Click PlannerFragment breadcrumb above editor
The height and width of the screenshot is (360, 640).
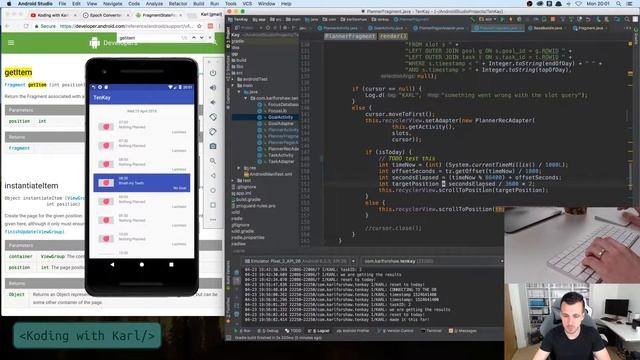(350, 36)
